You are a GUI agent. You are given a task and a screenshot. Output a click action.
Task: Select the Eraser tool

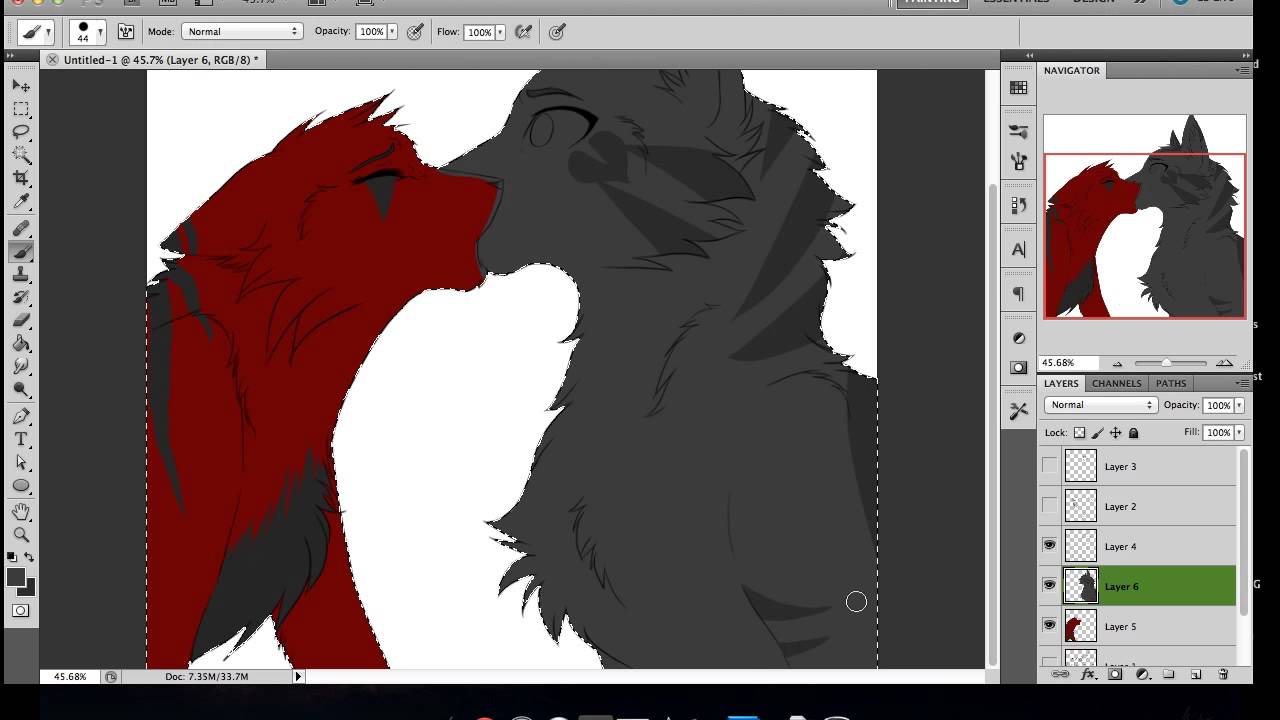point(21,321)
